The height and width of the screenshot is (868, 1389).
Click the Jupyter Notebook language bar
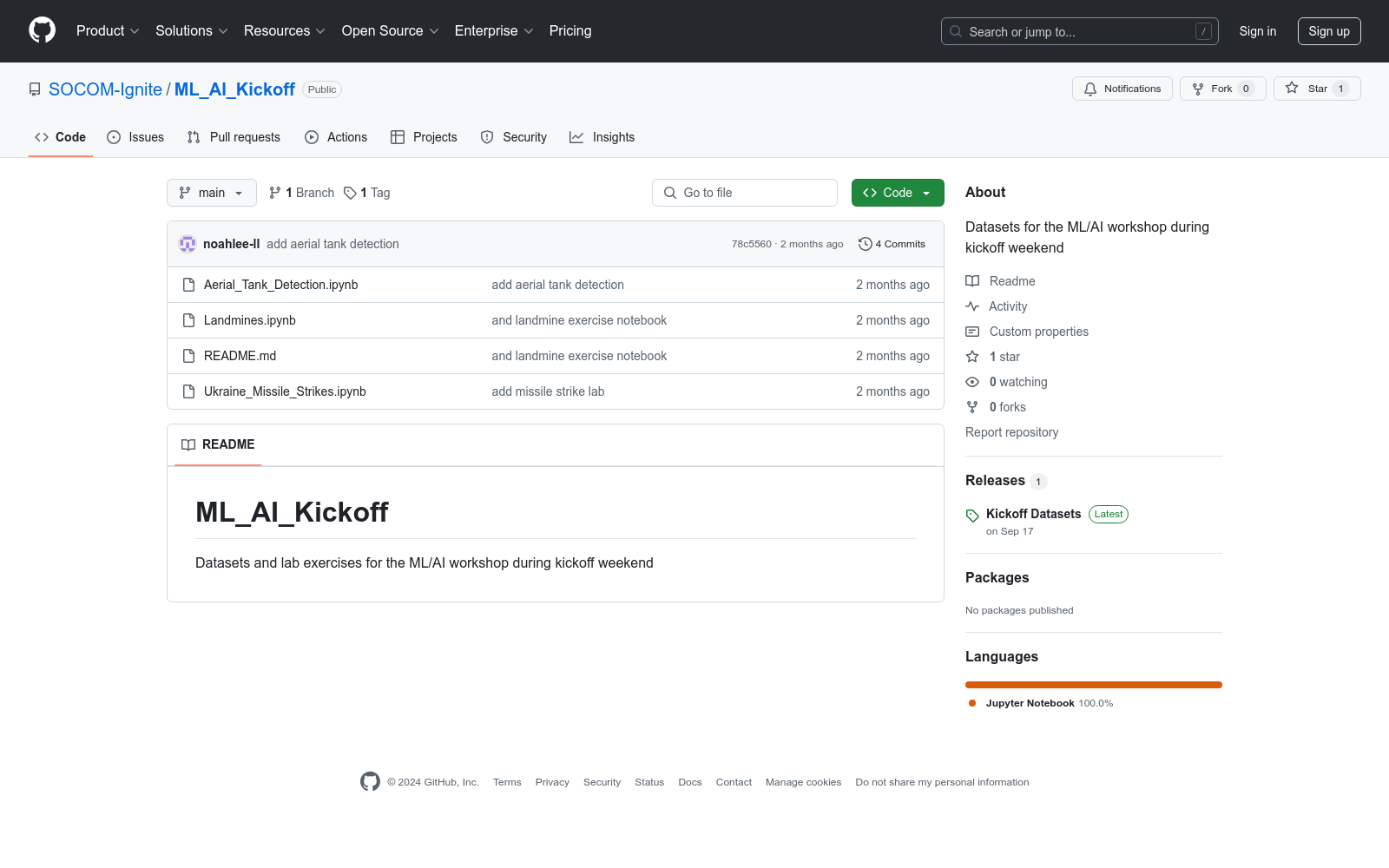1094,685
